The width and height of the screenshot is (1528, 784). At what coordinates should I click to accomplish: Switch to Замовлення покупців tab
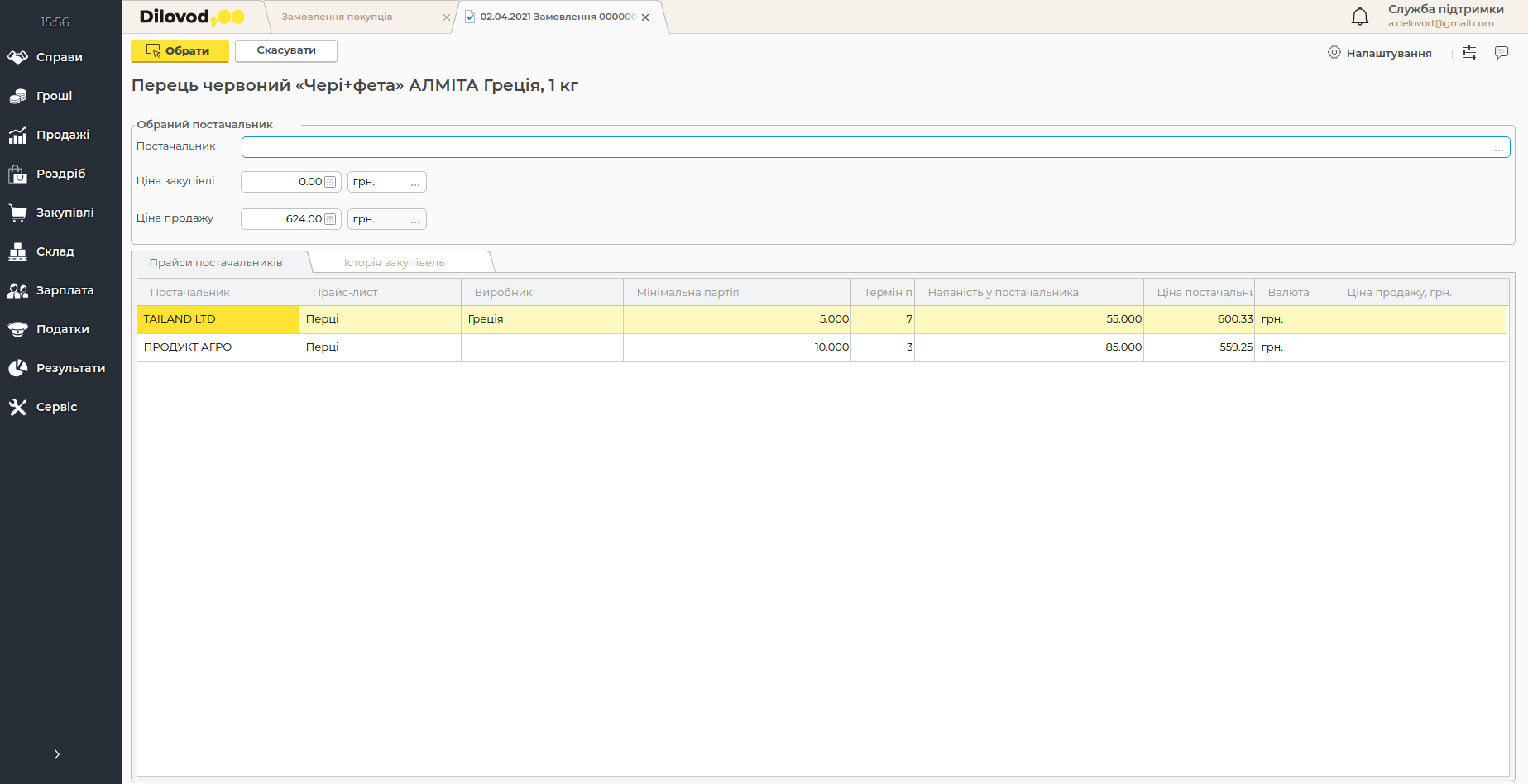pos(337,17)
